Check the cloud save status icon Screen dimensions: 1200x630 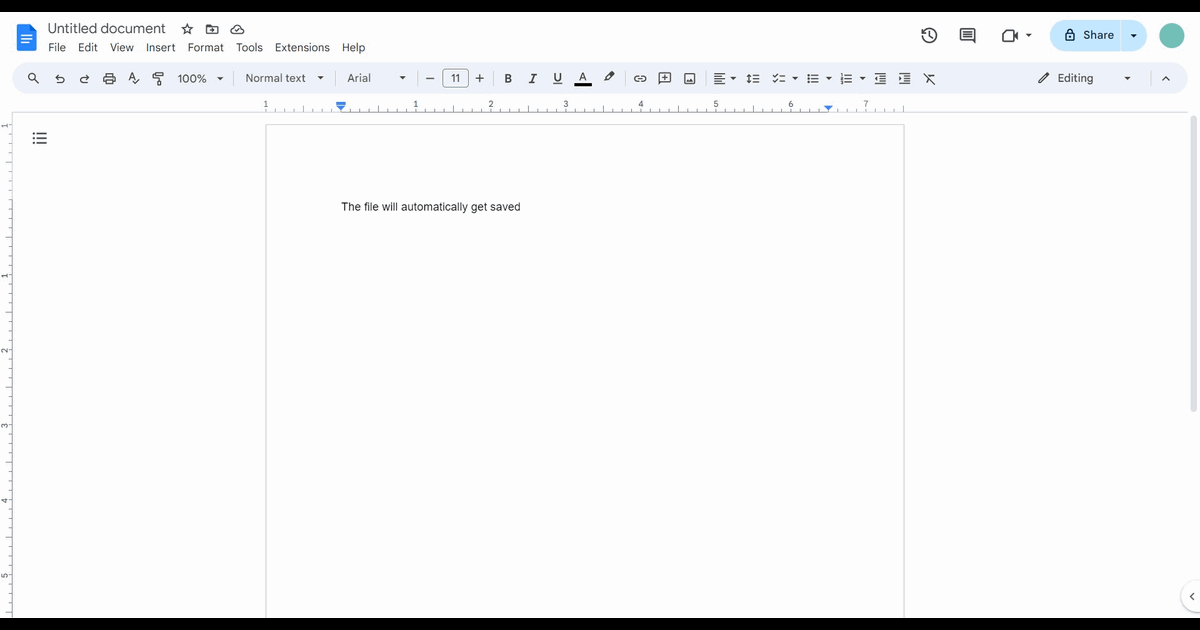[238, 29]
